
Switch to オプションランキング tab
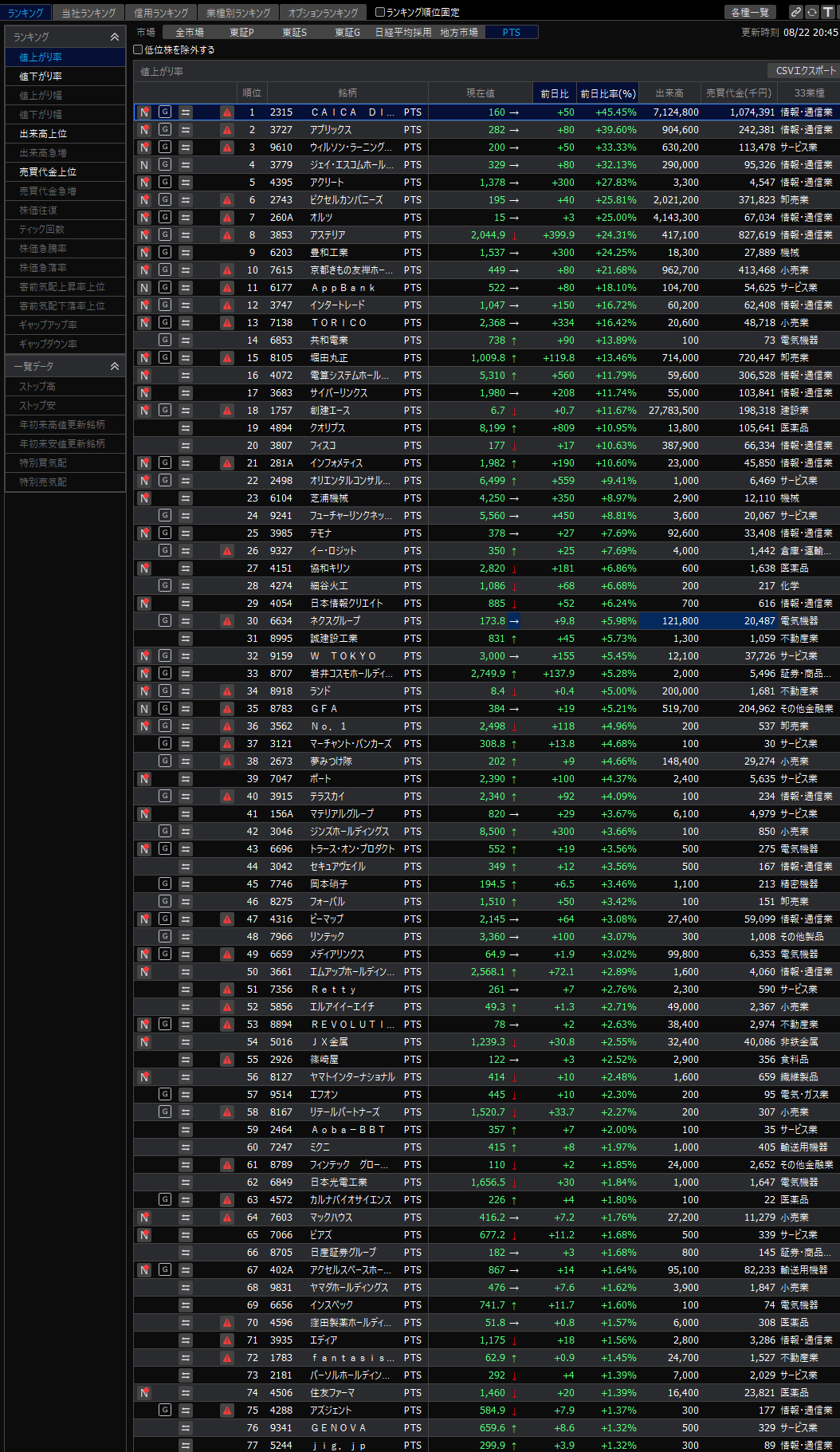point(323,13)
